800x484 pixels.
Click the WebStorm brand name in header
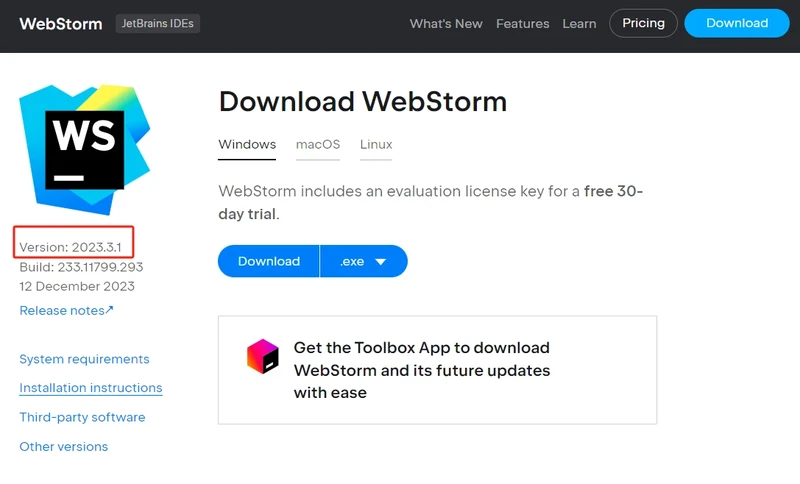click(61, 23)
